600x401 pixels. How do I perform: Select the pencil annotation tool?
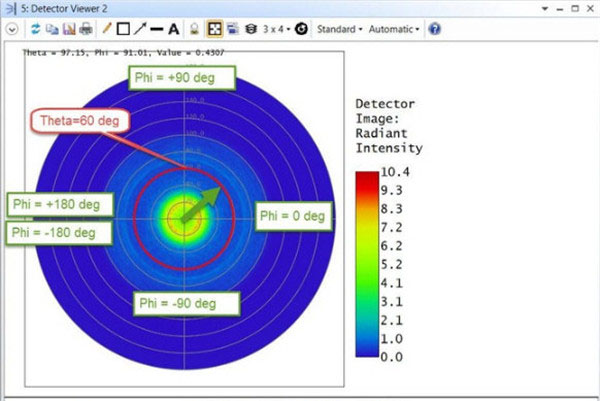[x=106, y=29]
